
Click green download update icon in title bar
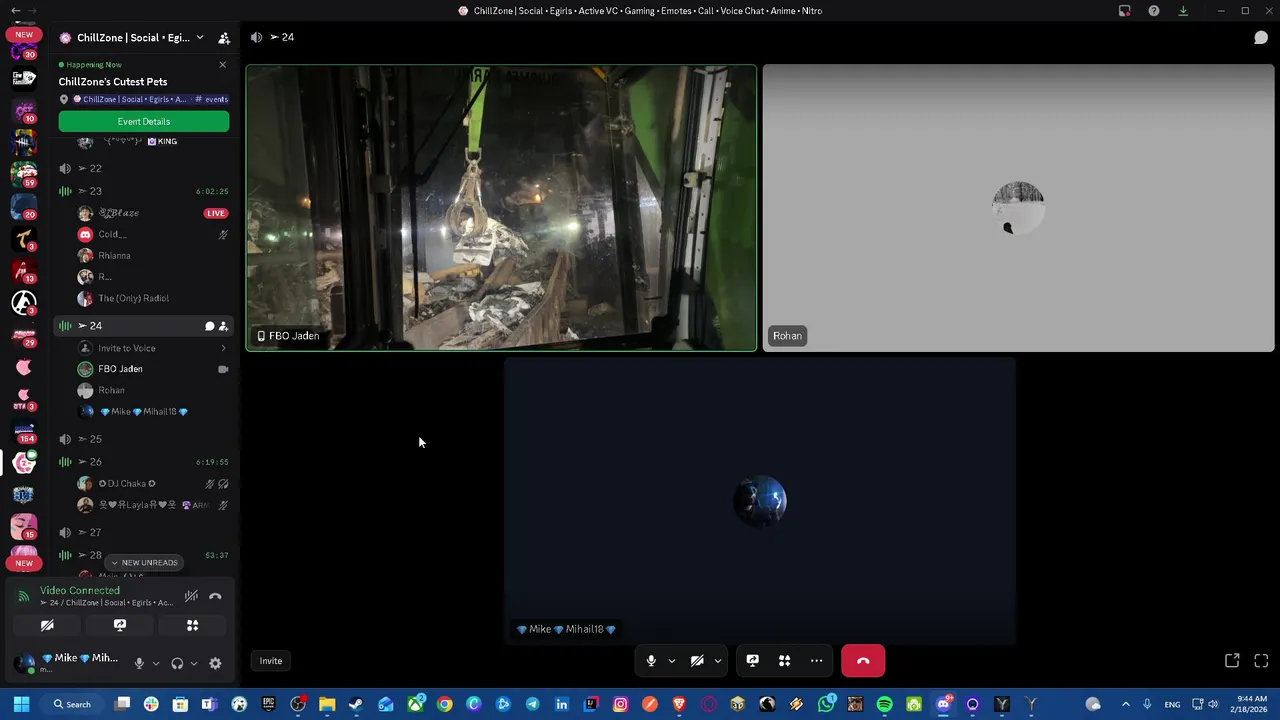click(x=1183, y=11)
